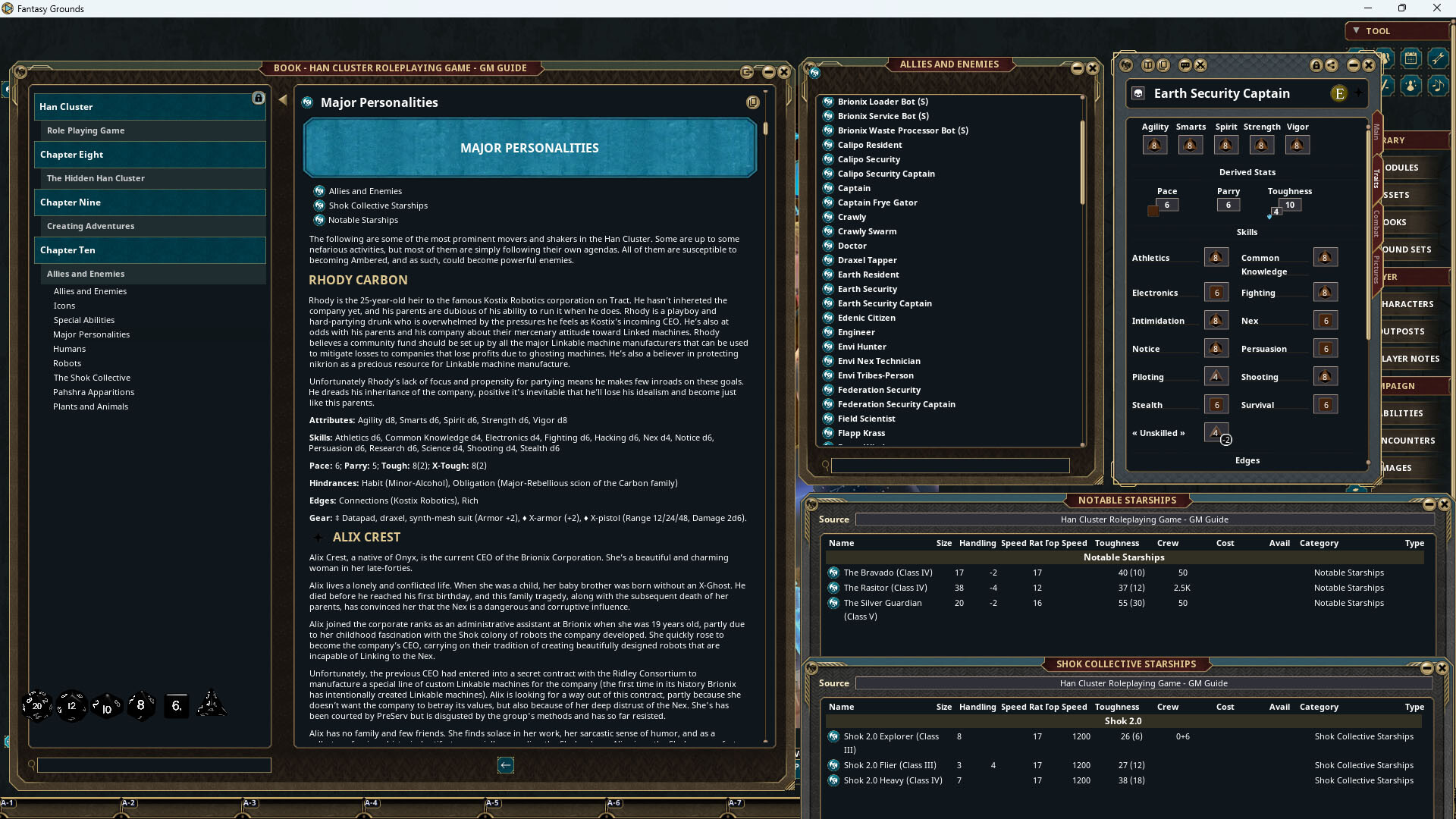Viewport: 1456px width, 819px height.
Task: Click the chat bubble icon on the NPC sheet
Action: coord(1185,65)
